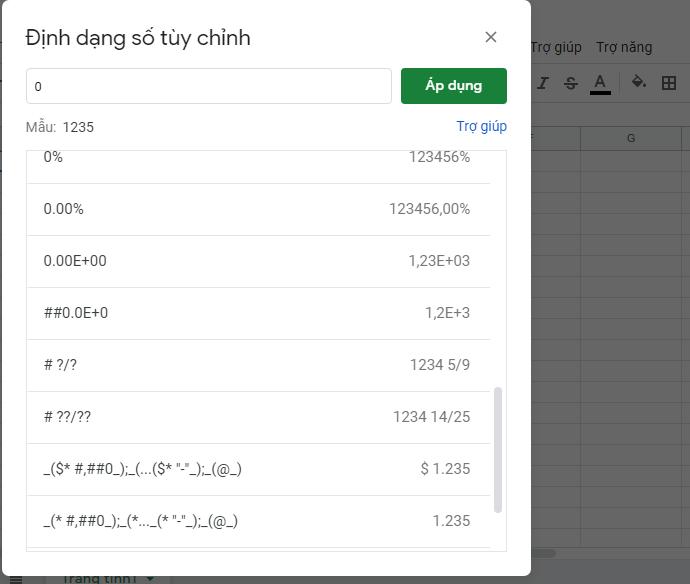
Task: Select the 0% format row
Action: (258, 166)
